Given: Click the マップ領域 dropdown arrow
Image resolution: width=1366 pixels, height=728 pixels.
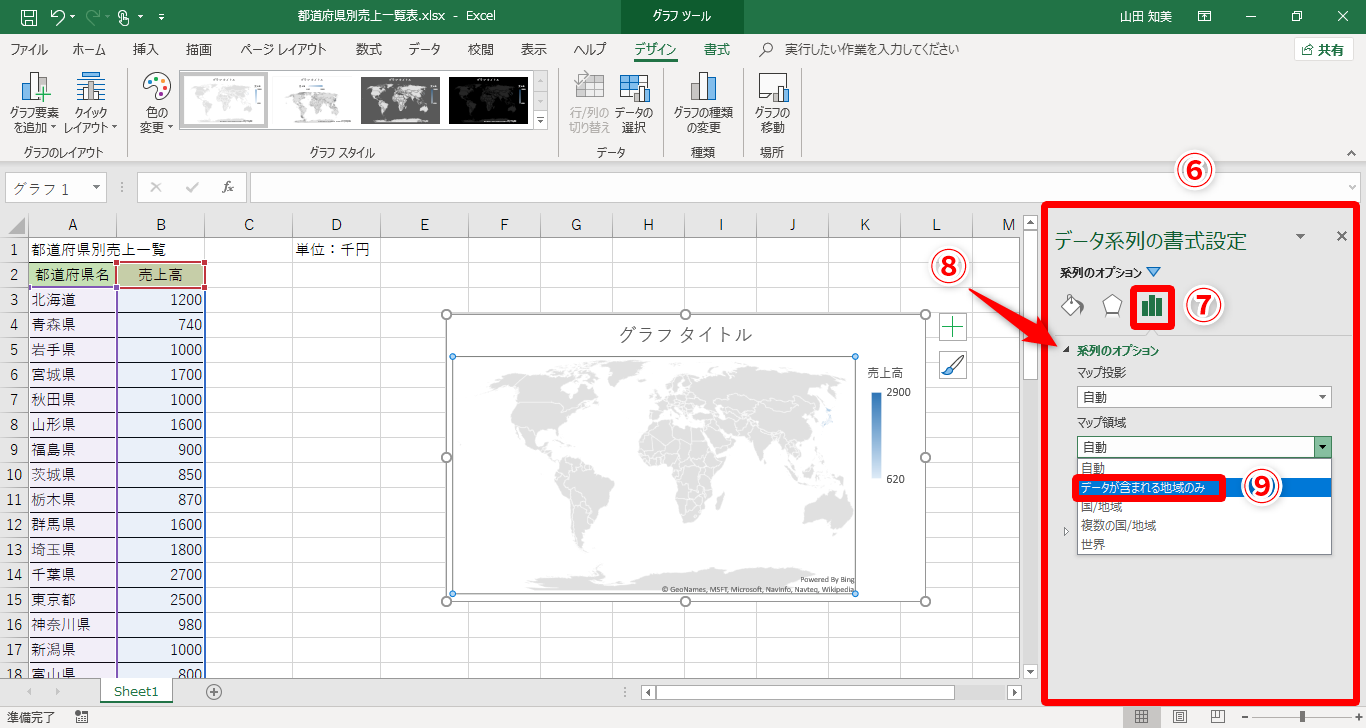Looking at the screenshot, I should coord(1323,447).
